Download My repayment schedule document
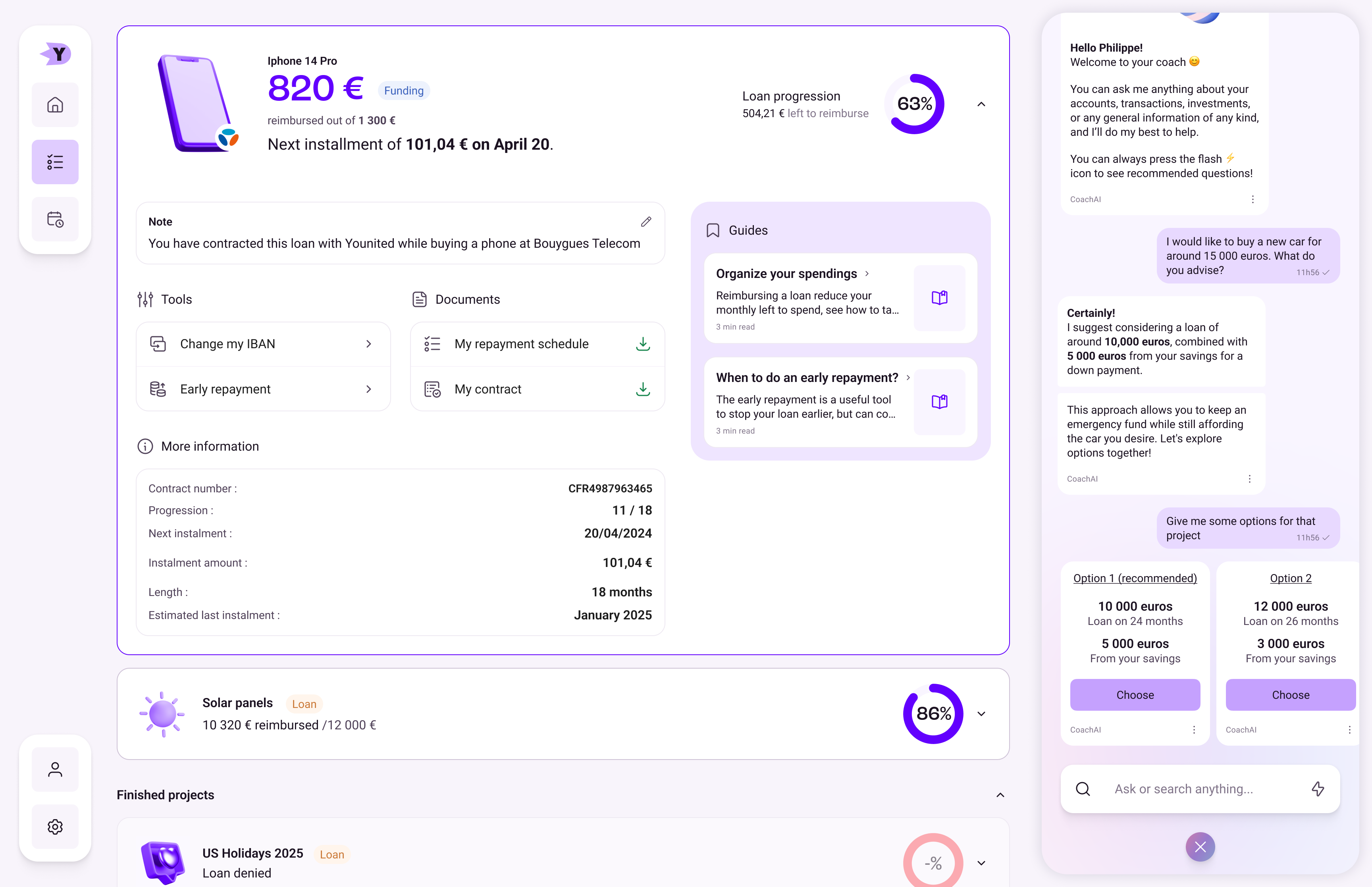This screenshot has height=887, width=1372. [643, 344]
